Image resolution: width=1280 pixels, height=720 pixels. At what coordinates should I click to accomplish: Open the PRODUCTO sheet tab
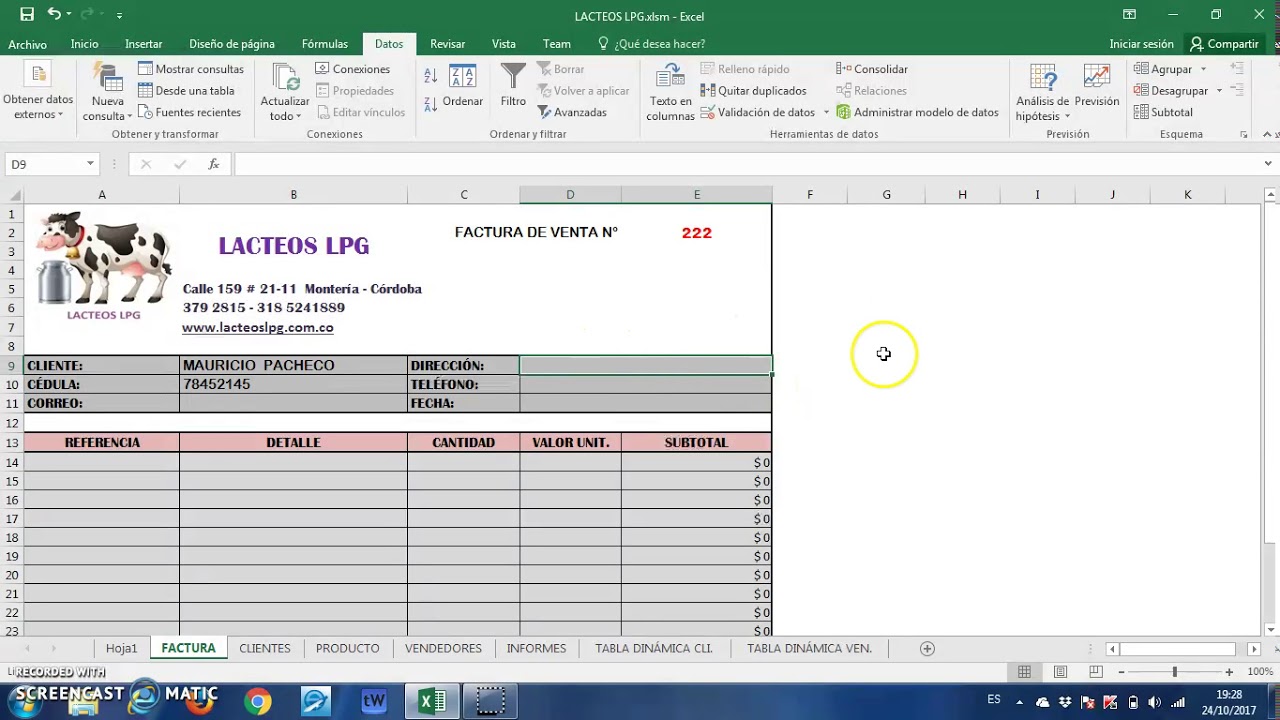click(x=347, y=648)
